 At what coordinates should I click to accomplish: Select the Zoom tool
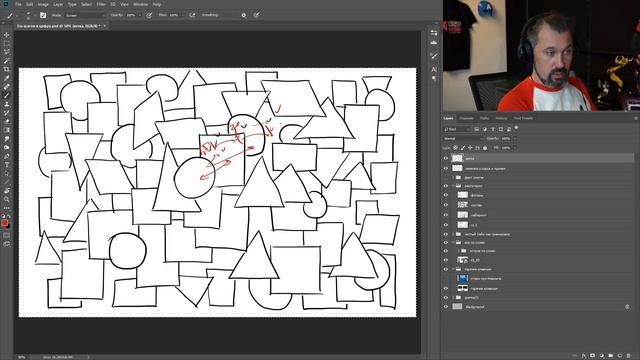point(7,199)
